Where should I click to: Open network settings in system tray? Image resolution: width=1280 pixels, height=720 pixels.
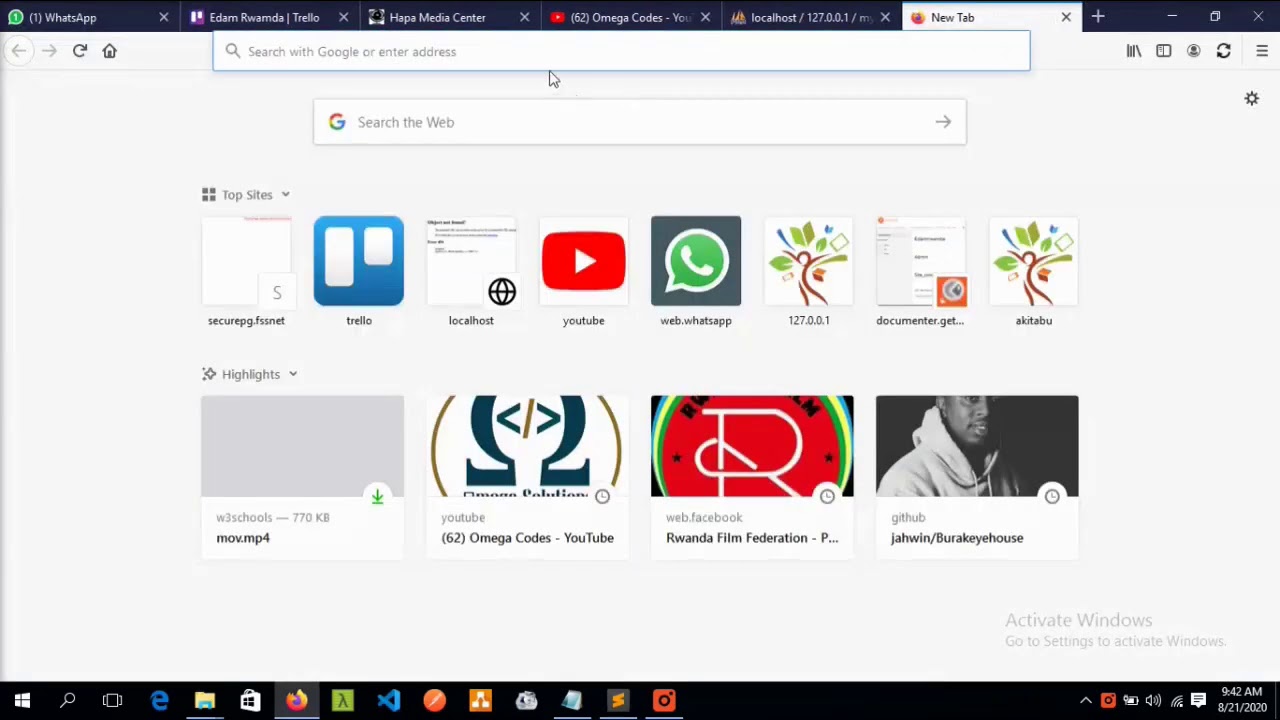click(1177, 701)
